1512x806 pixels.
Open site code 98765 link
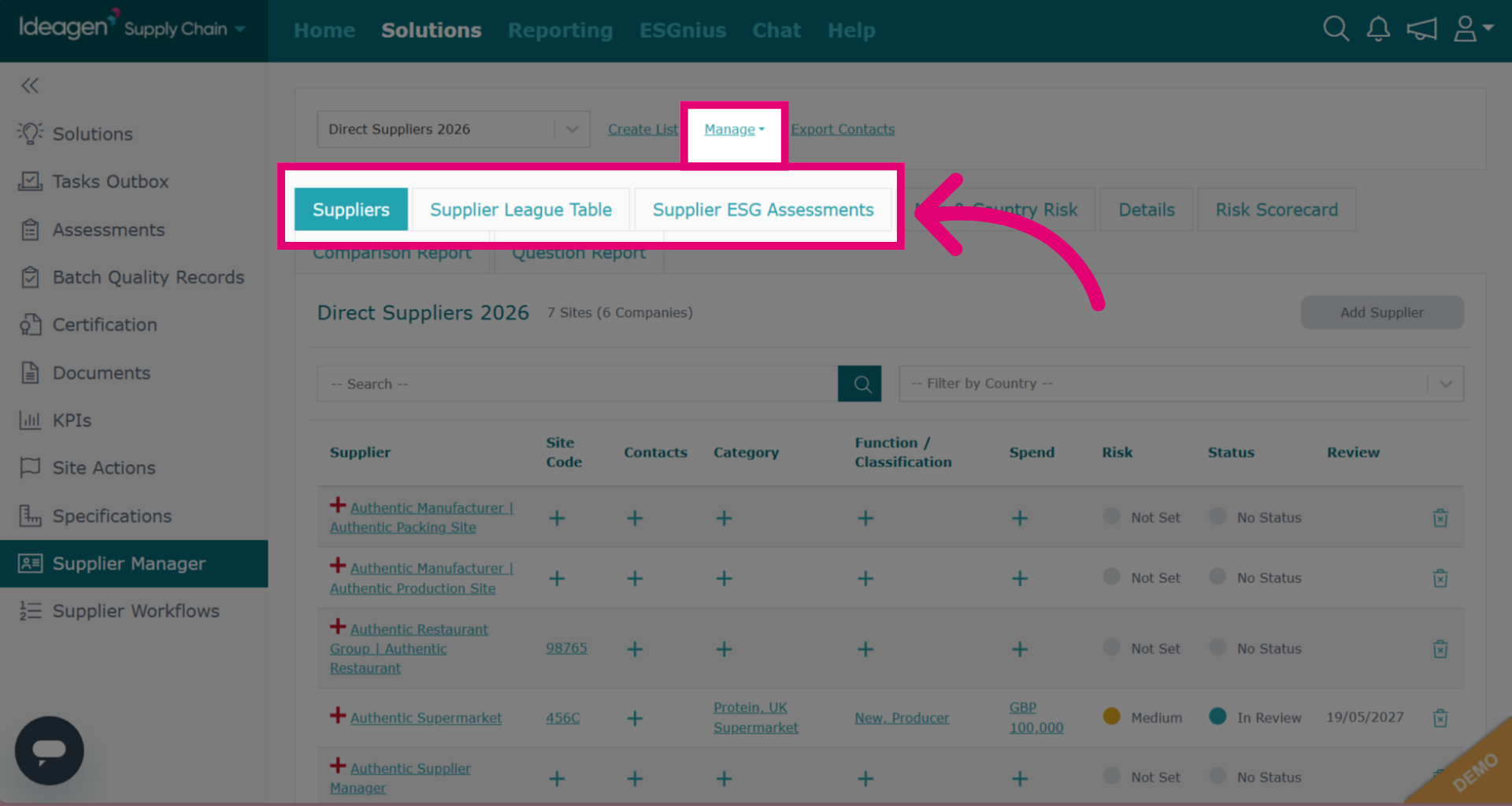pos(567,648)
